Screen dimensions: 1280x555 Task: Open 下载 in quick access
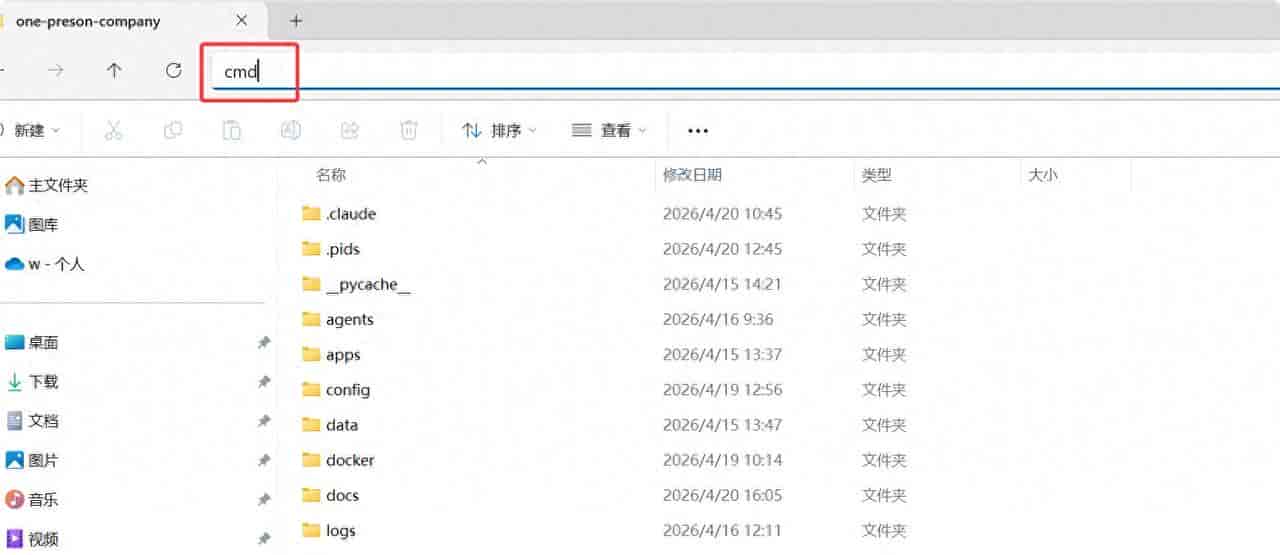(x=33, y=381)
